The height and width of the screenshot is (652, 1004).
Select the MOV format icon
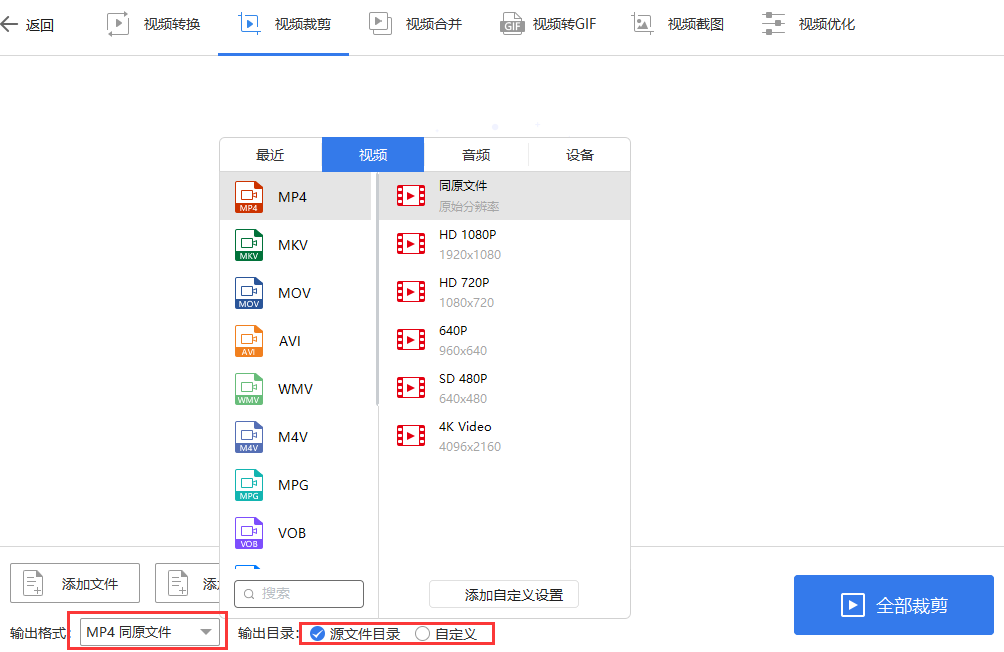[x=248, y=293]
